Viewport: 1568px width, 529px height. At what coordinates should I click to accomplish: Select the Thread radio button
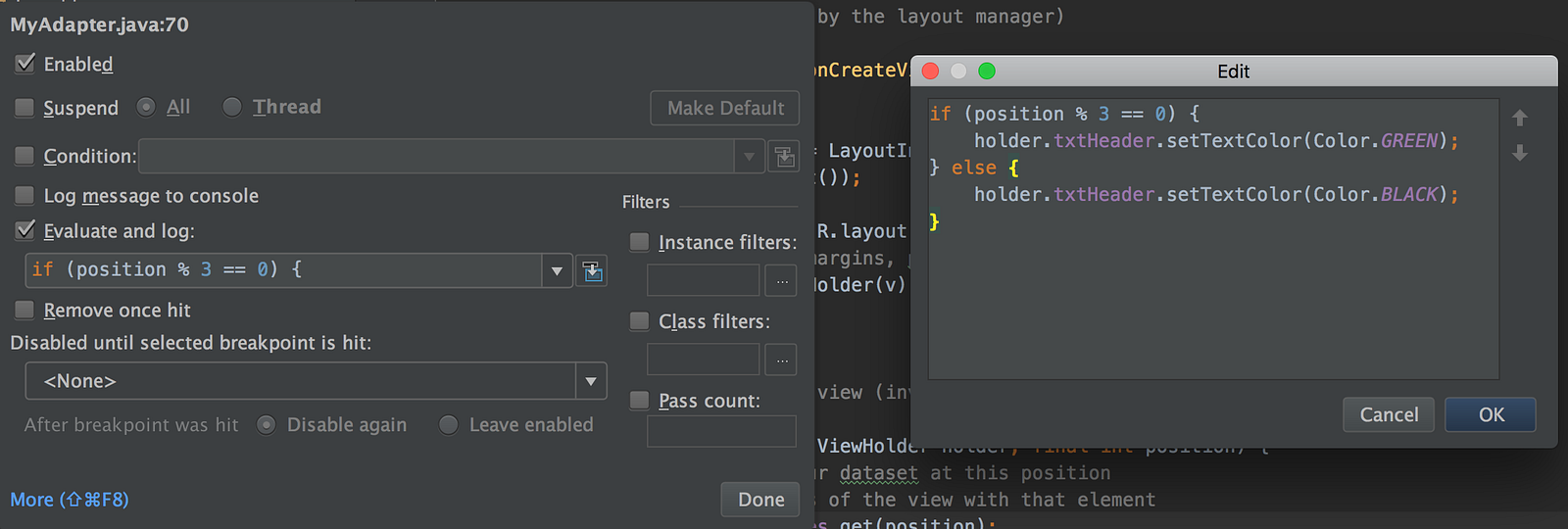pos(232,107)
